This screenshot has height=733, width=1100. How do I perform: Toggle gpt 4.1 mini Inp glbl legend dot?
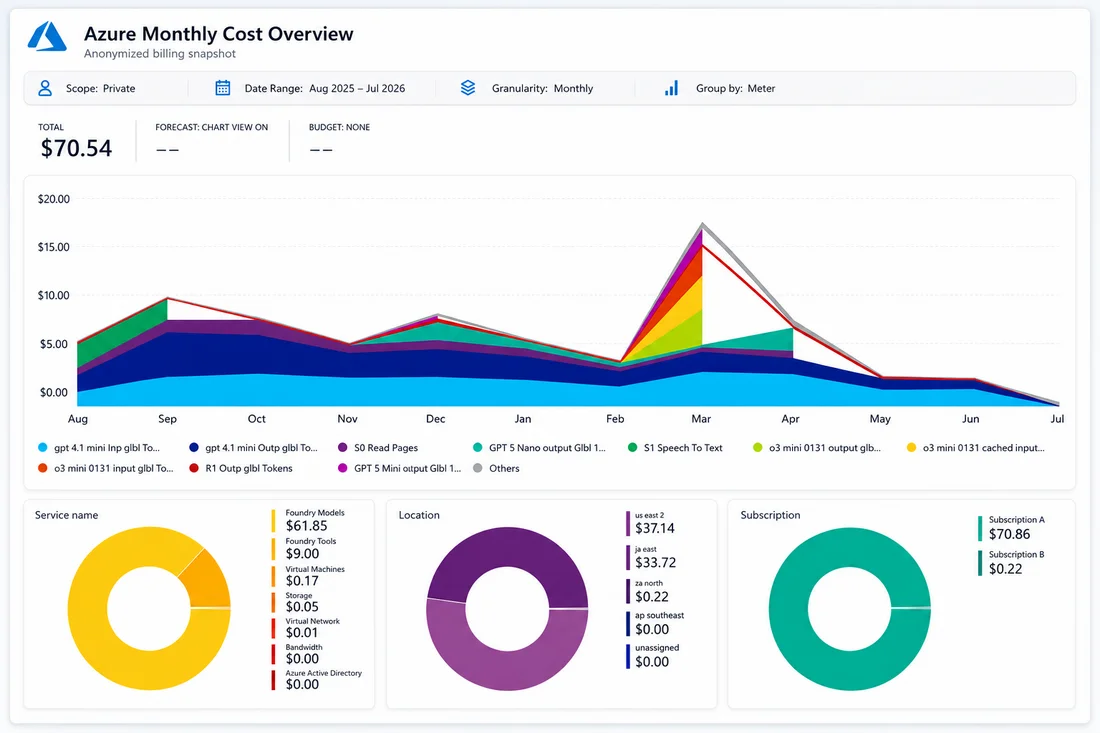(43, 448)
